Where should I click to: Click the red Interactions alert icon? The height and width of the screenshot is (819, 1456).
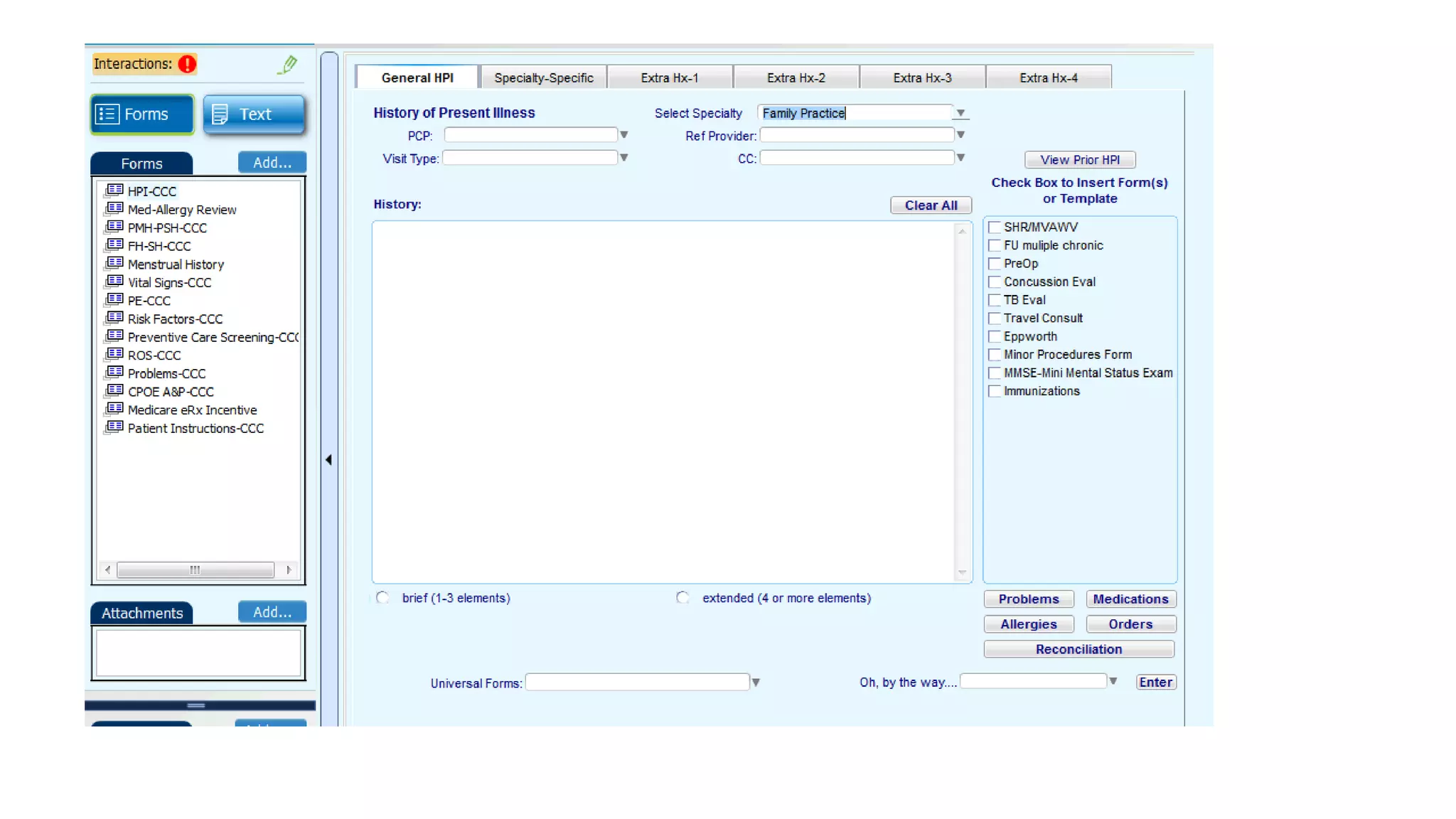pyautogui.click(x=187, y=64)
